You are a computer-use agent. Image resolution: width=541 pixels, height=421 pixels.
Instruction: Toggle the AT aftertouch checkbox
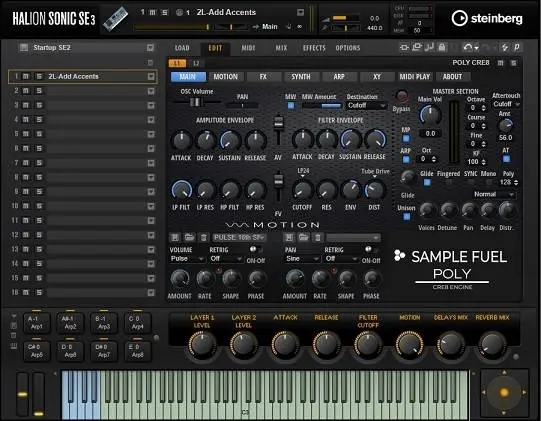tap(506, 159)
